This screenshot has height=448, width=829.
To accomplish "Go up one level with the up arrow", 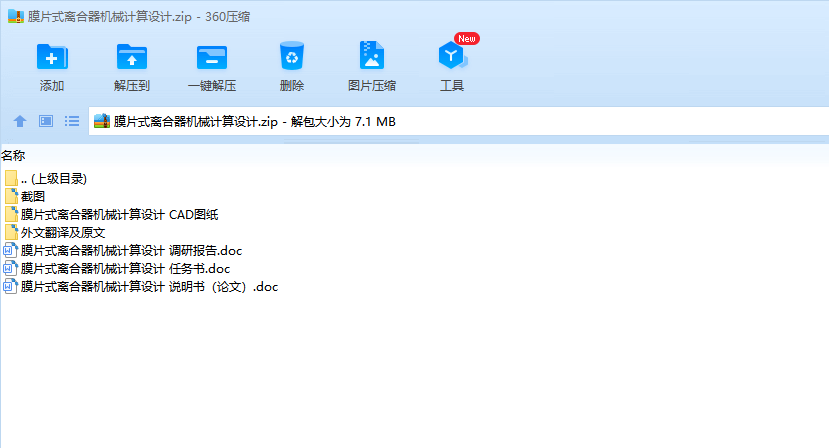I will (x=20, y=121).
